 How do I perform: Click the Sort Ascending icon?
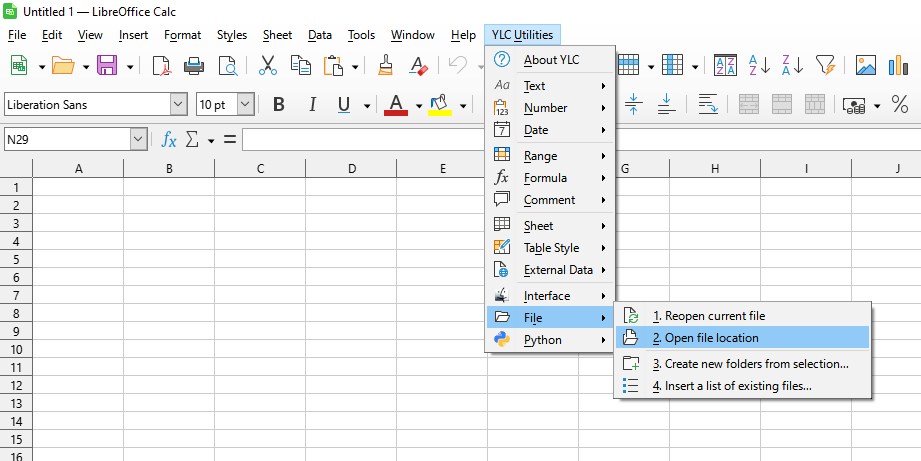759,66
